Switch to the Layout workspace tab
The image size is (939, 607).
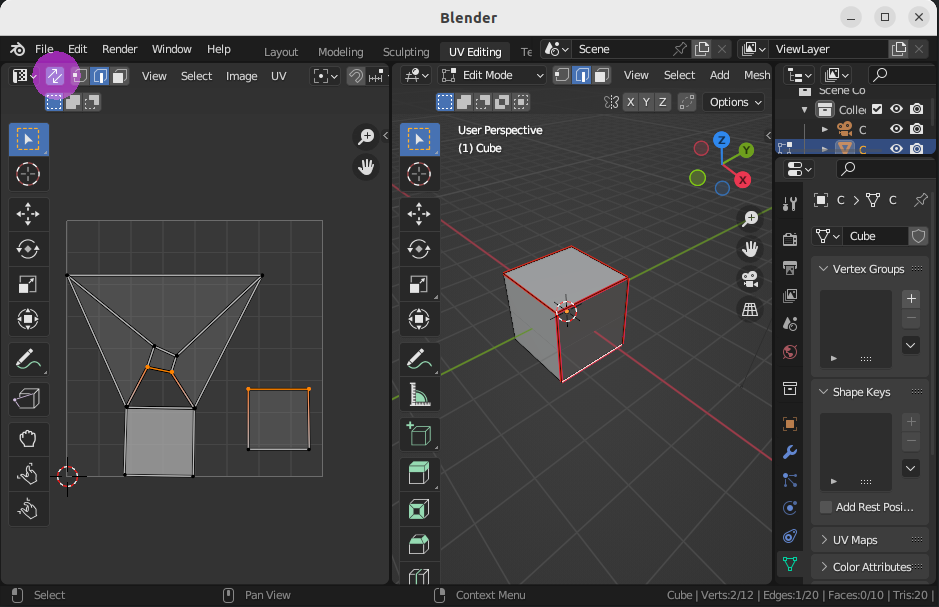(280, 51)
